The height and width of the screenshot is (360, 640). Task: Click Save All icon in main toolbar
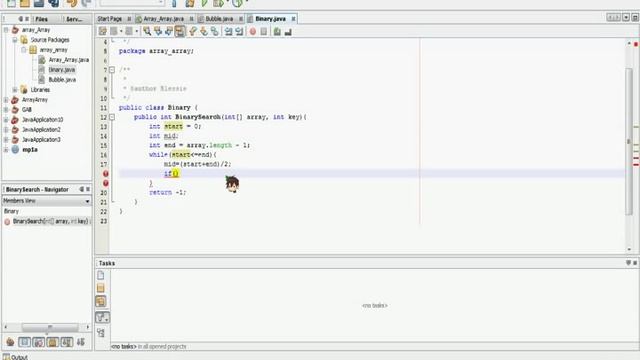[53, 4]
